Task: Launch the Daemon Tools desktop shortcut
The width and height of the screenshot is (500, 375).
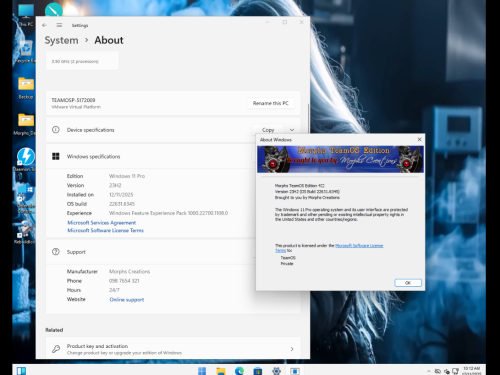Action: coord(25,159)
